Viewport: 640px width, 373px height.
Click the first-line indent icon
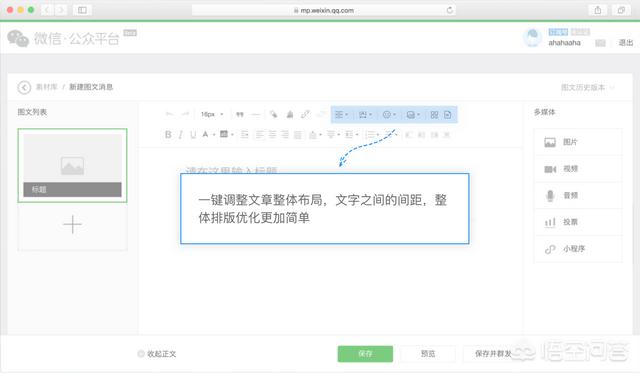(x=244, y=134)
